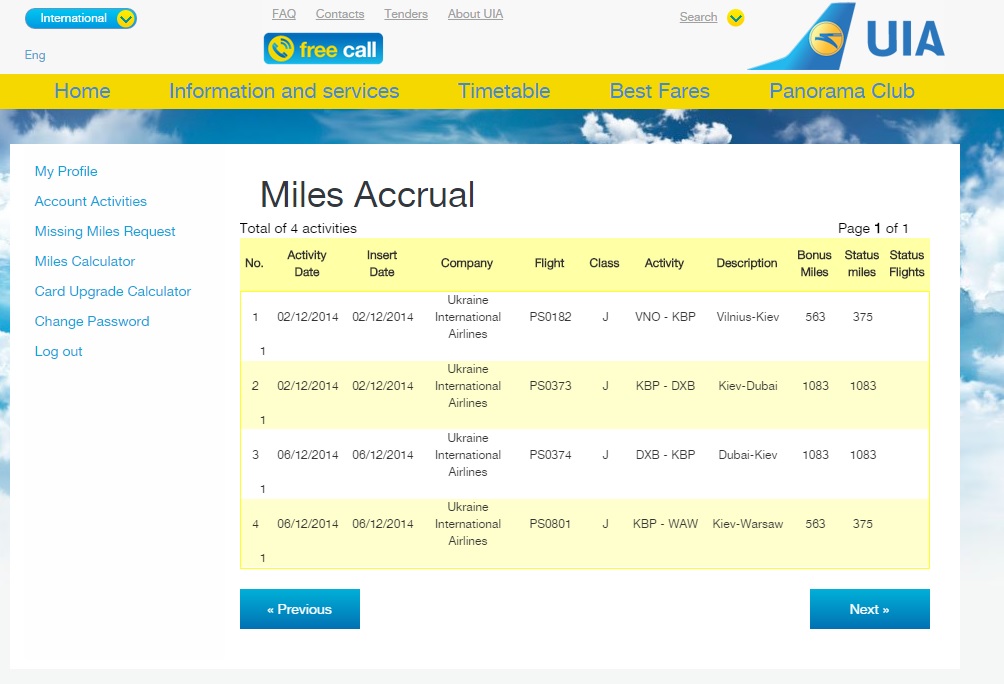The width and height of the screenshot is (1004, 684).
Task: Select the Eng language option
Action: tap(35, 55)
